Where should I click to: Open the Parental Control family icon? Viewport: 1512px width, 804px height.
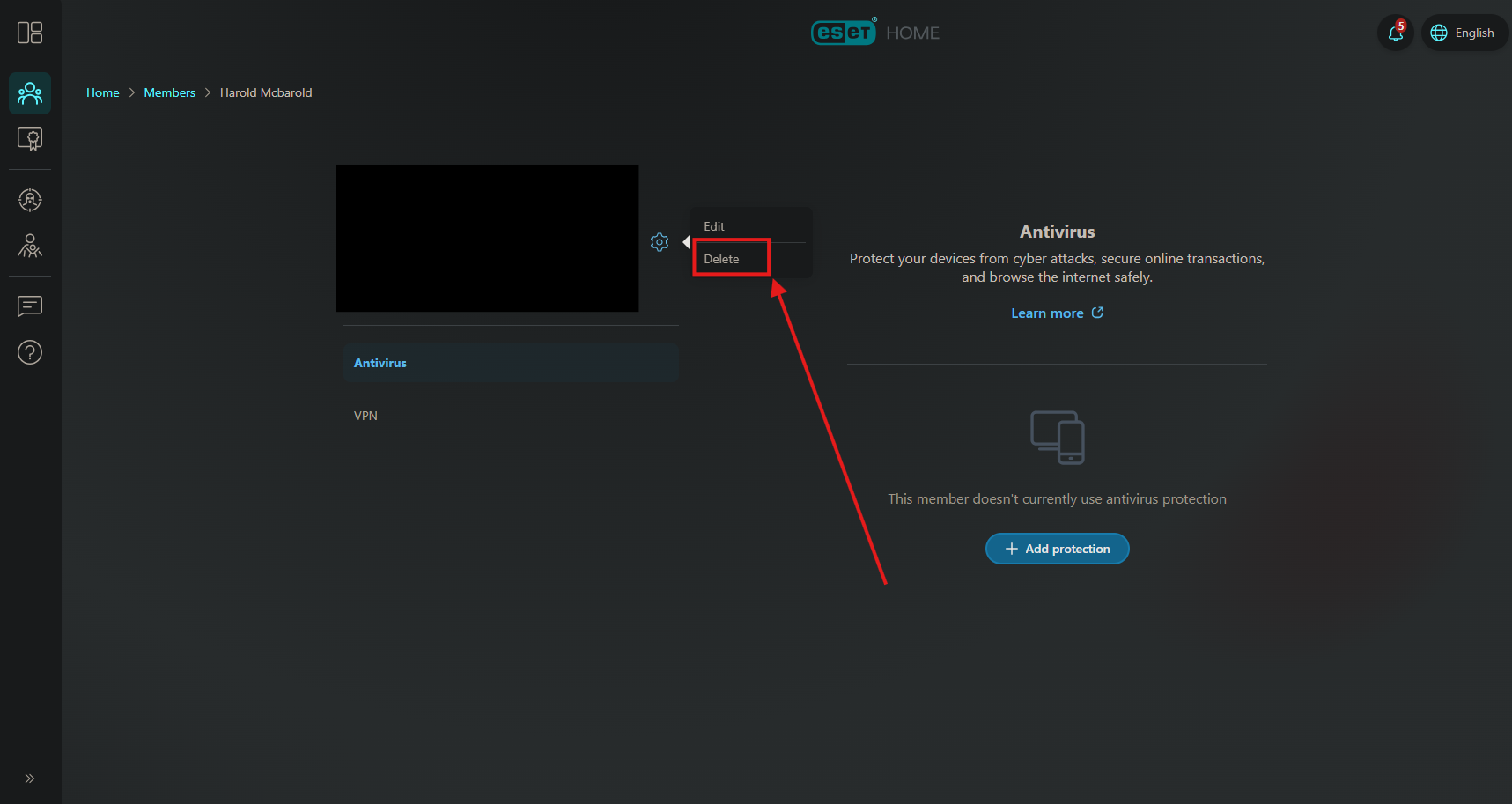30,246
